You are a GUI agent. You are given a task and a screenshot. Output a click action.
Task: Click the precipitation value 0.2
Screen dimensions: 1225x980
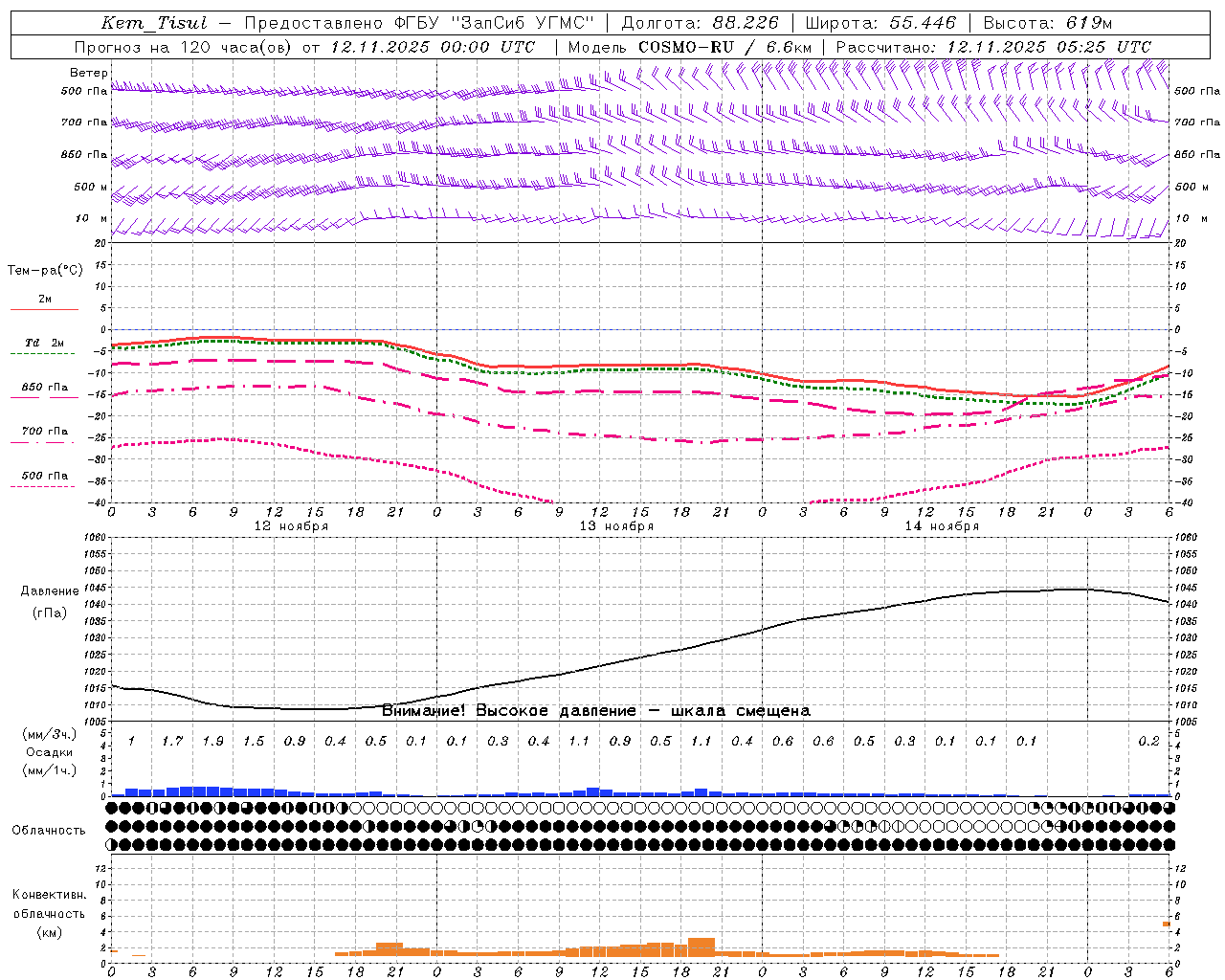point(1148,742)
